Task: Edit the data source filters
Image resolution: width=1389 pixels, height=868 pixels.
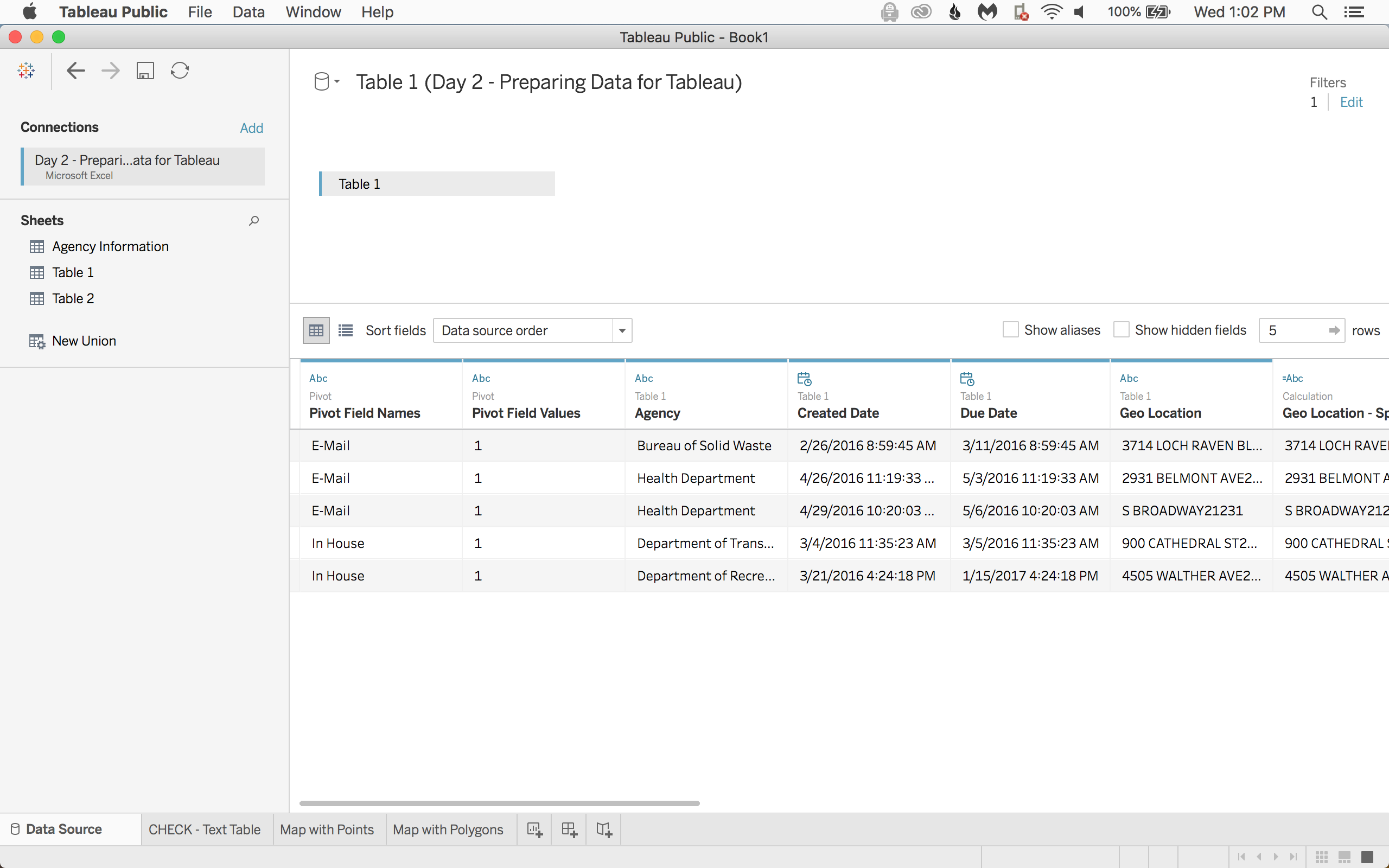Action: coord(1351,102)
